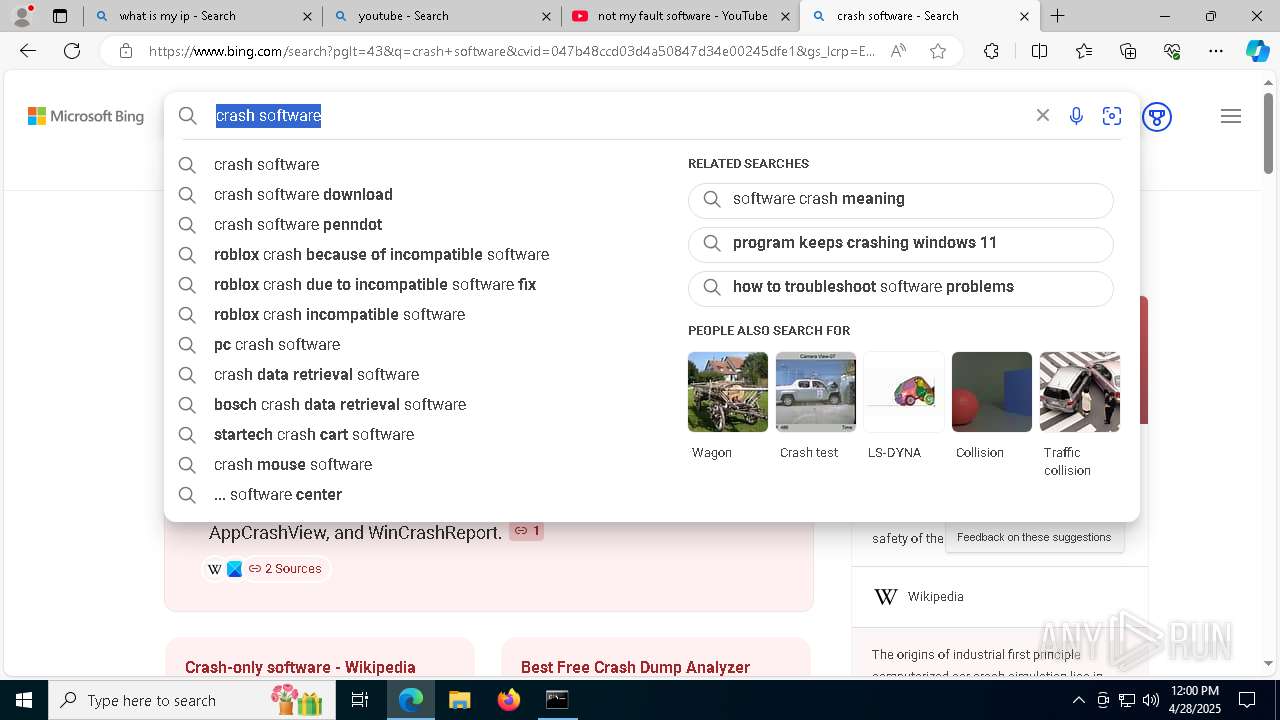Open the Wagon thumbnail
Image resolution: width=1280 pixels, height=720 pixels.
click(728, 392)
